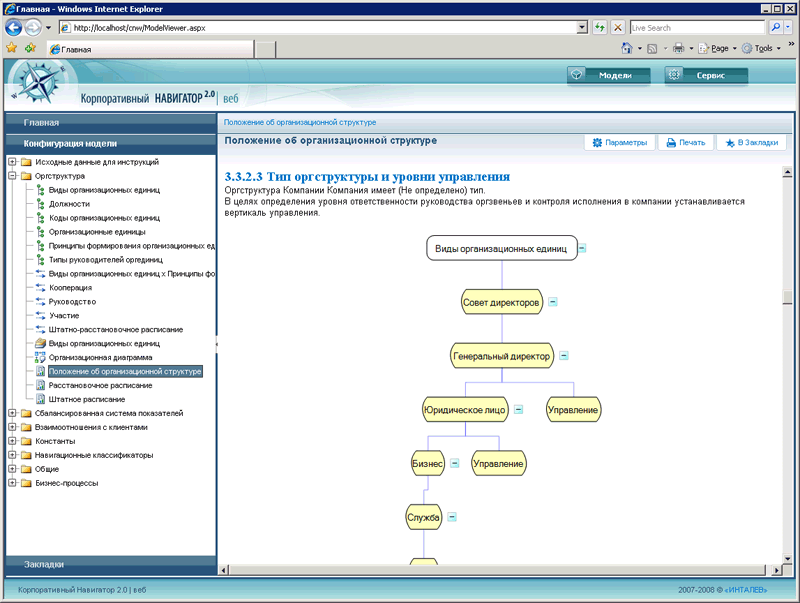Click the document icon beside Штатное расписание
The image size is (800, 603).
40,399
